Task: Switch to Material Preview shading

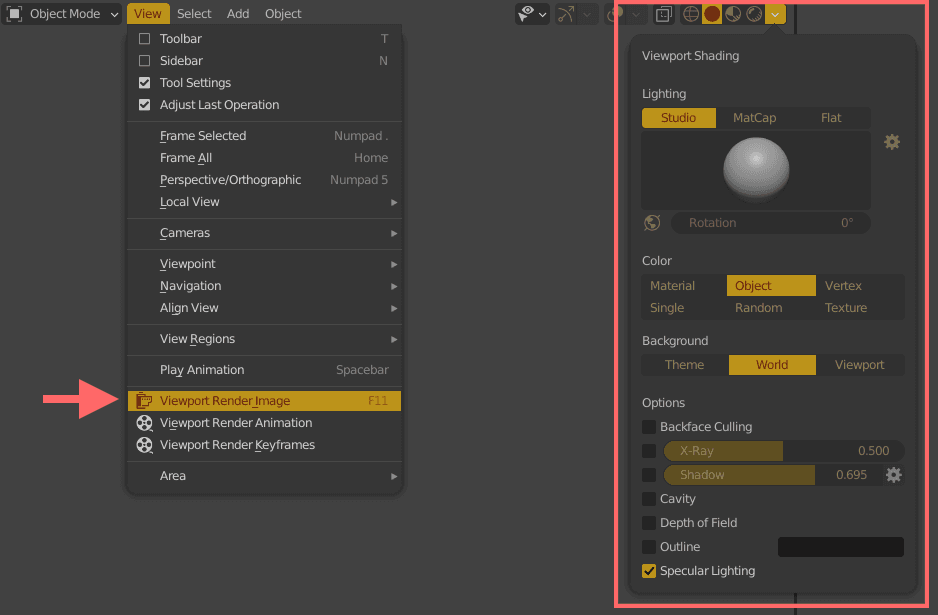Action: click(x=733, y=14)
